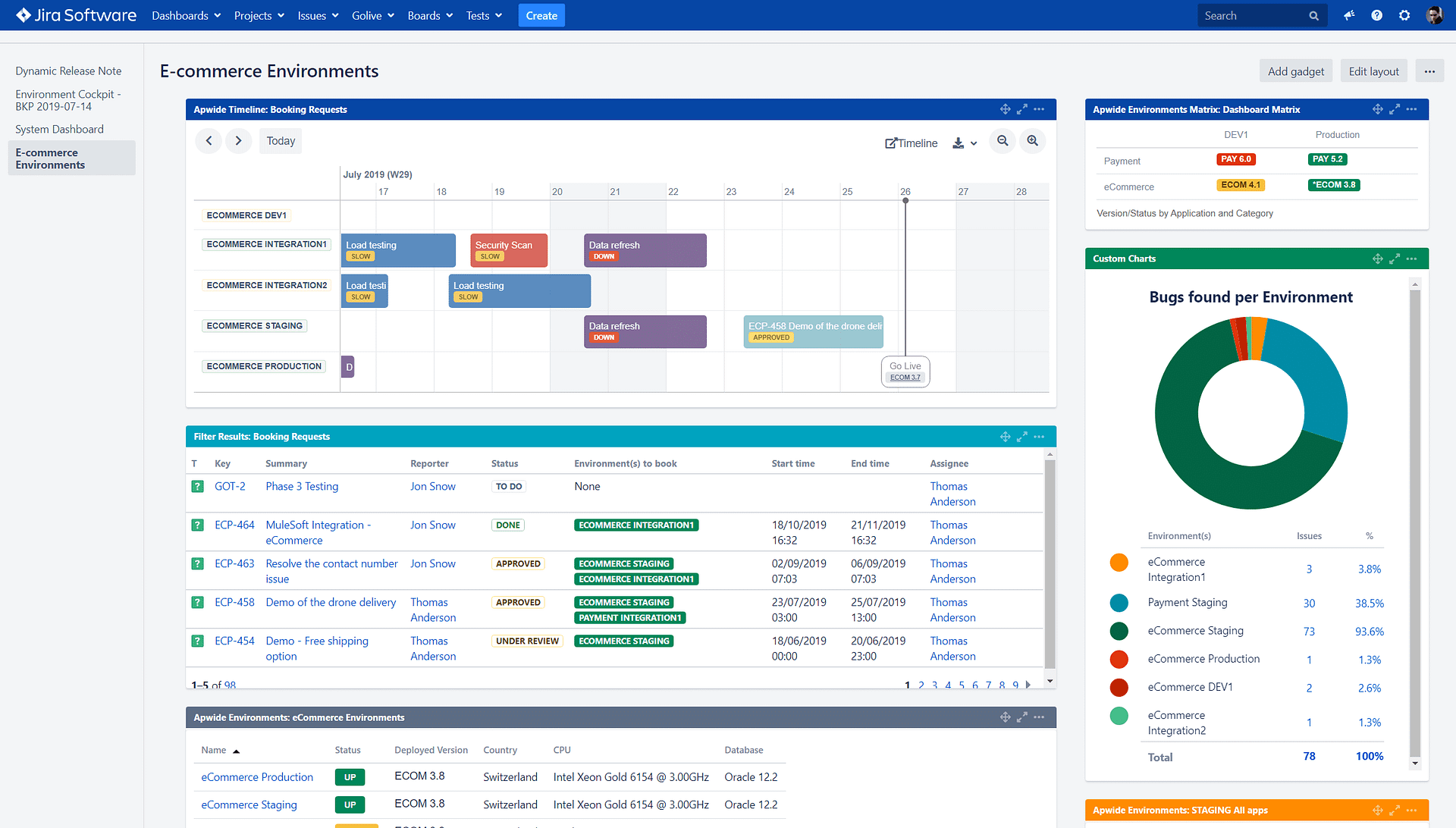Click your profile avatar in the top right
Screen dimensions: 1456x828
coord(1435,15)
